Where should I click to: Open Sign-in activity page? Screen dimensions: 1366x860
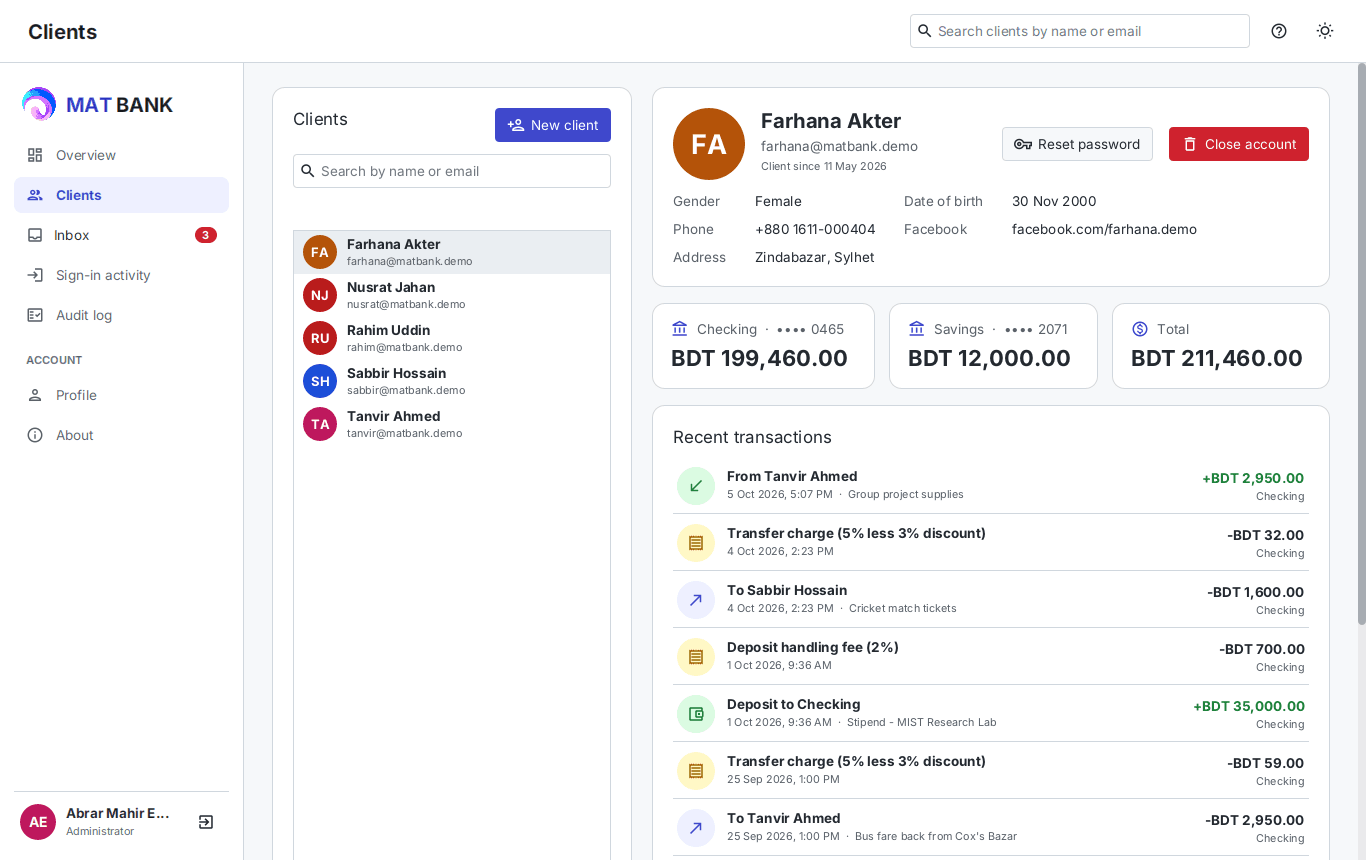click(x=121, y=275)
